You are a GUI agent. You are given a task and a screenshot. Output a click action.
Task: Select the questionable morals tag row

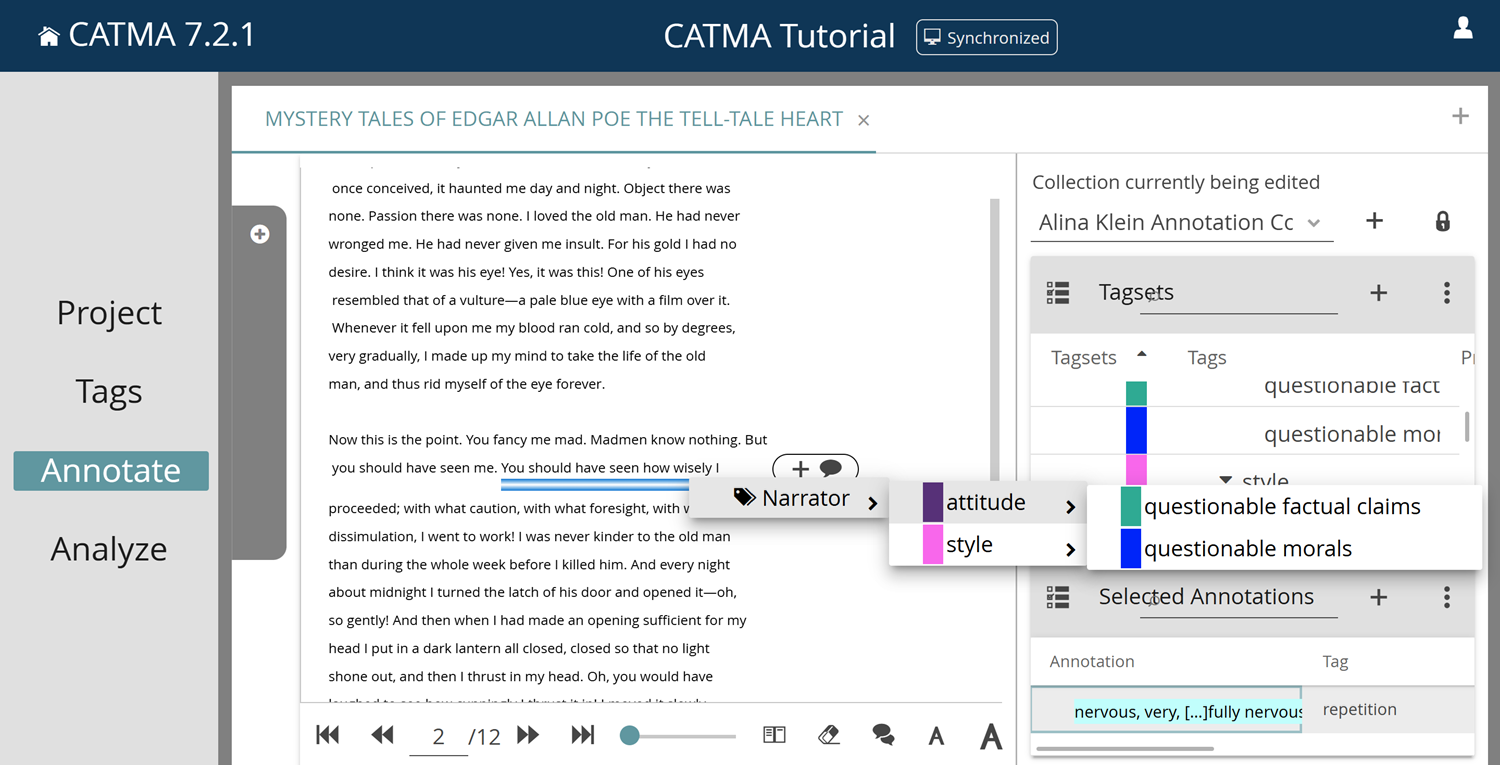[1245, 433]
